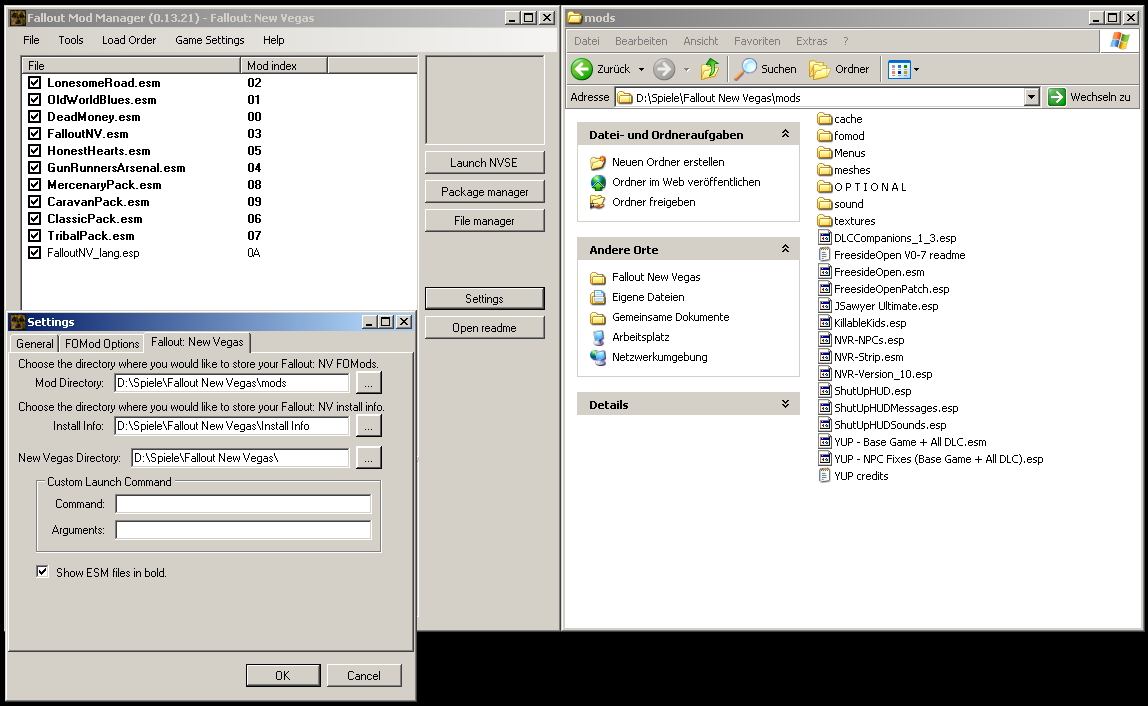This screenshot has height=706, width=1148.
Task: Open the Game Settings menu
Action: [209, 40]
